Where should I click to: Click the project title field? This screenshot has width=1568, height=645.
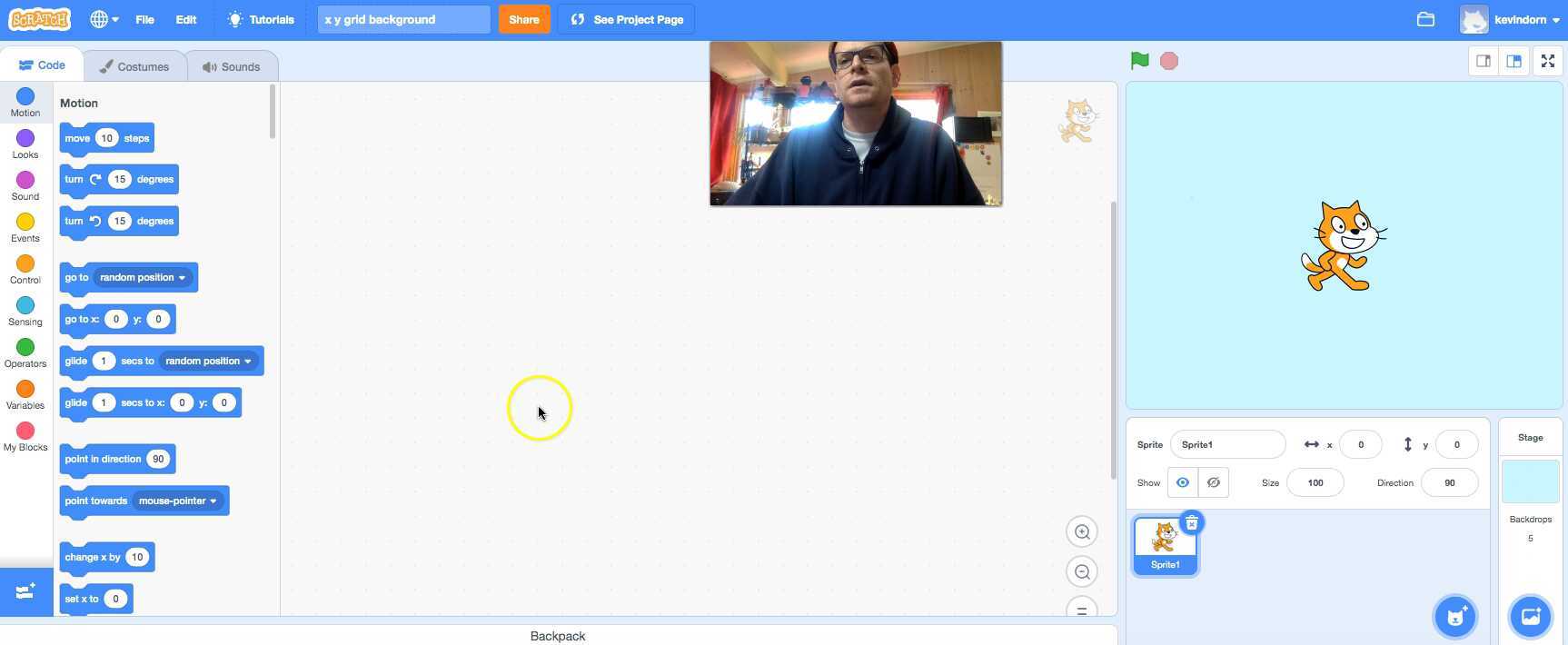403,19
